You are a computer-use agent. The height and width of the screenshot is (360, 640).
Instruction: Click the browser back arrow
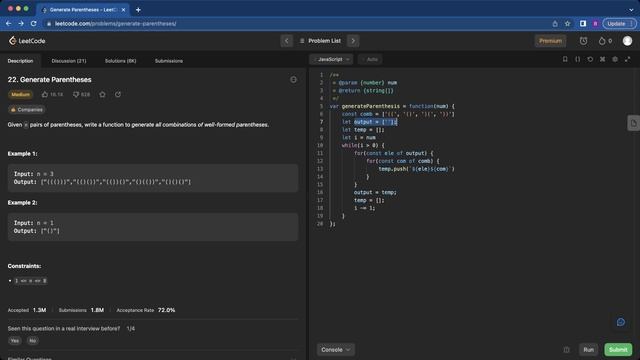coord(9,24)
